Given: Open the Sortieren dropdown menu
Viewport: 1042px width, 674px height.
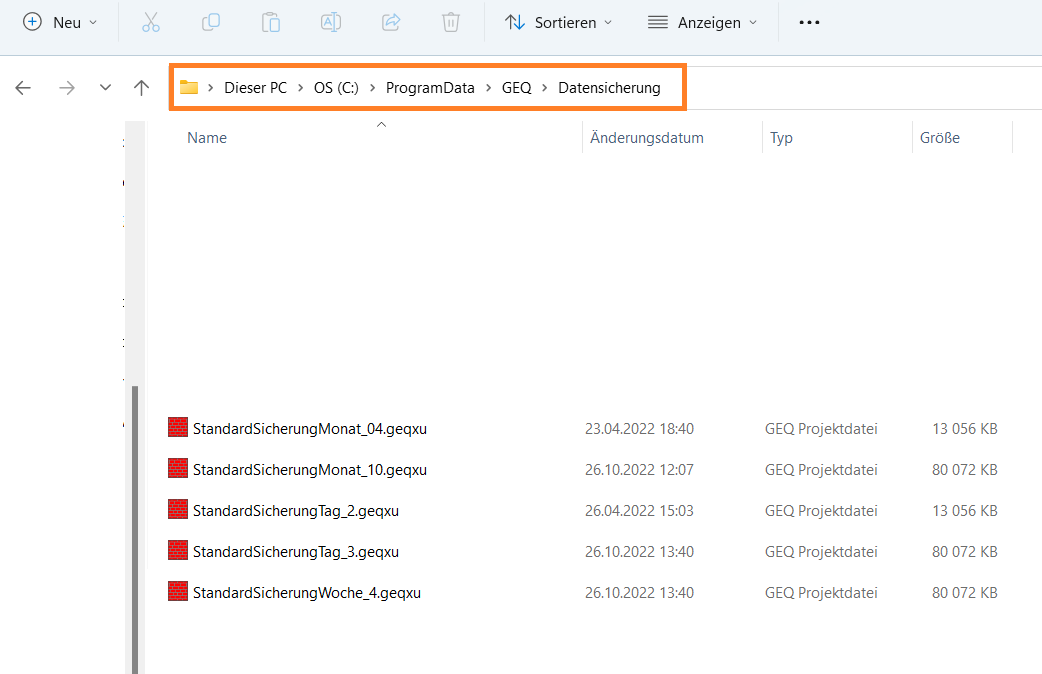Looking at the screenshot, I should (558, 22).
